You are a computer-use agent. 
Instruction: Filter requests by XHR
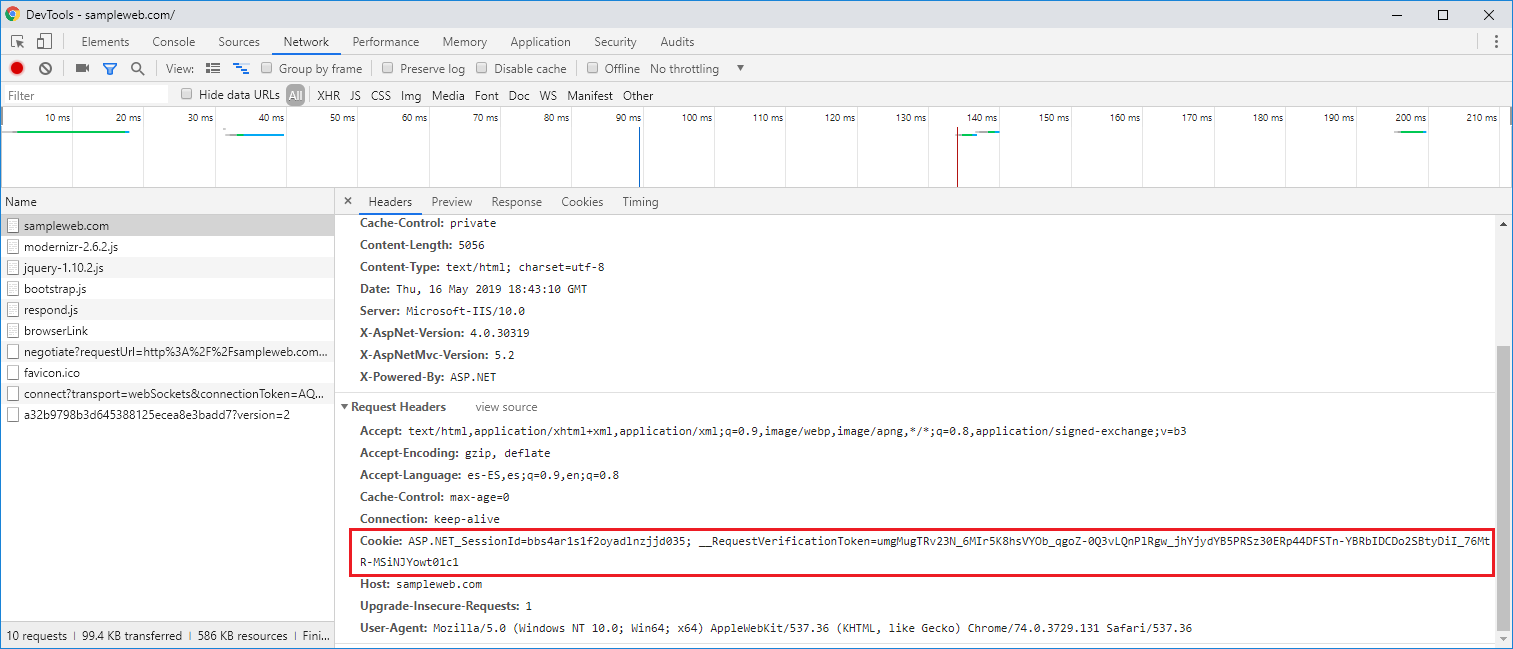pyautogui.click(x=328, y=96)
